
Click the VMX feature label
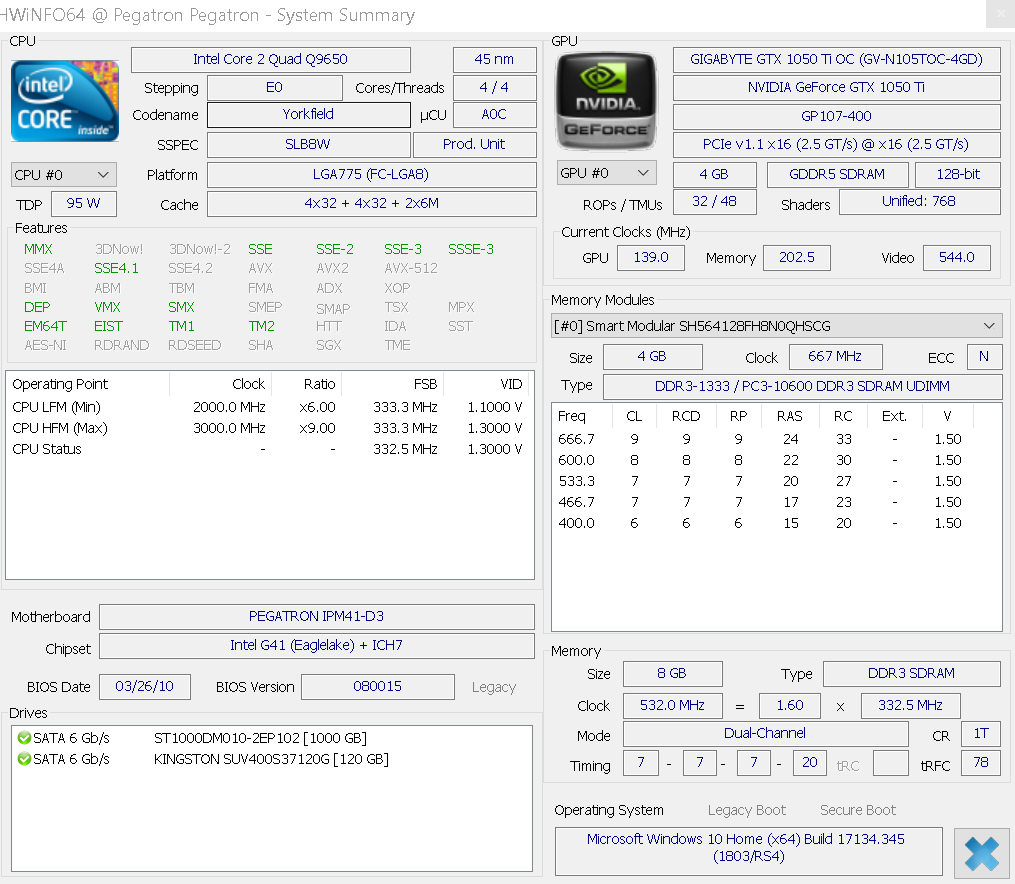point(107,307)
